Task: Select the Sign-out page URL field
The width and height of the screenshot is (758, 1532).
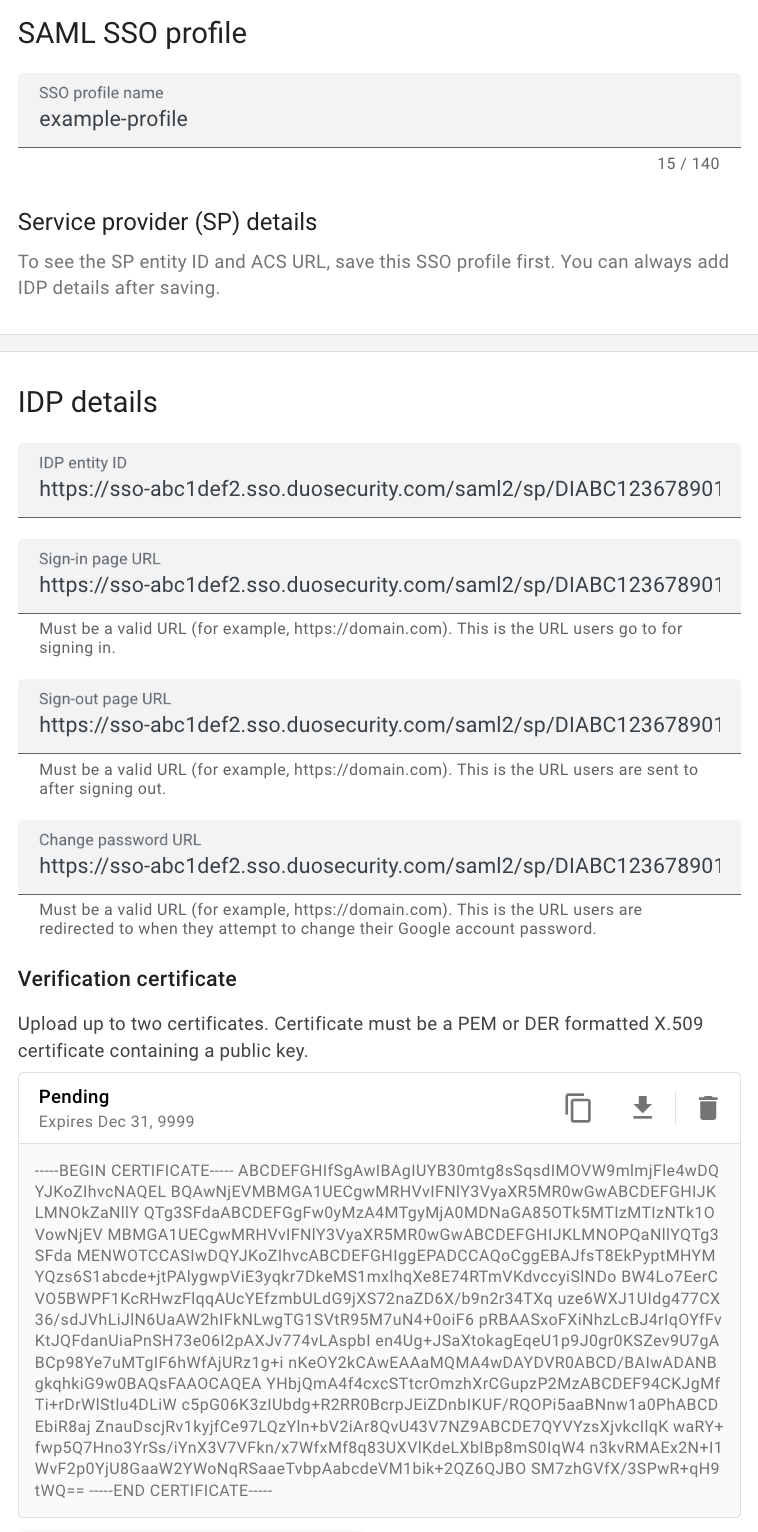Action: pos(379,720)
